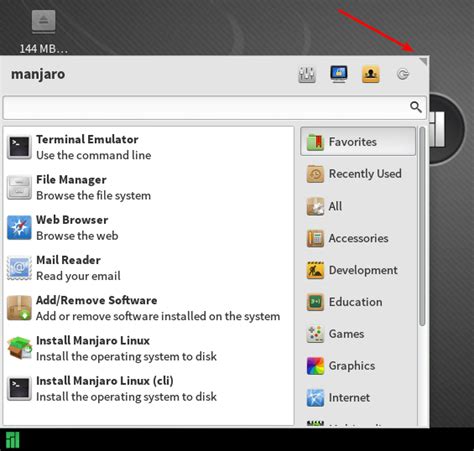
Task: Click 'Add or remove software installed on the system' text
Action: pos(158,316)
